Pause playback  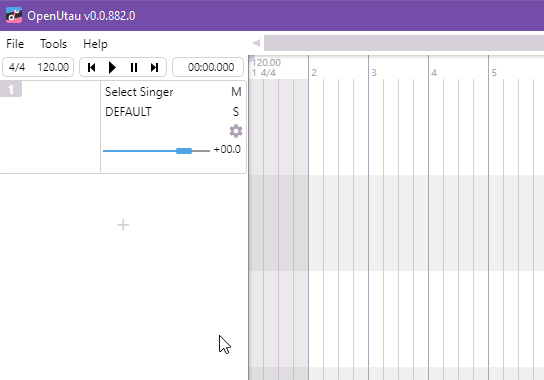pos(134,67)
